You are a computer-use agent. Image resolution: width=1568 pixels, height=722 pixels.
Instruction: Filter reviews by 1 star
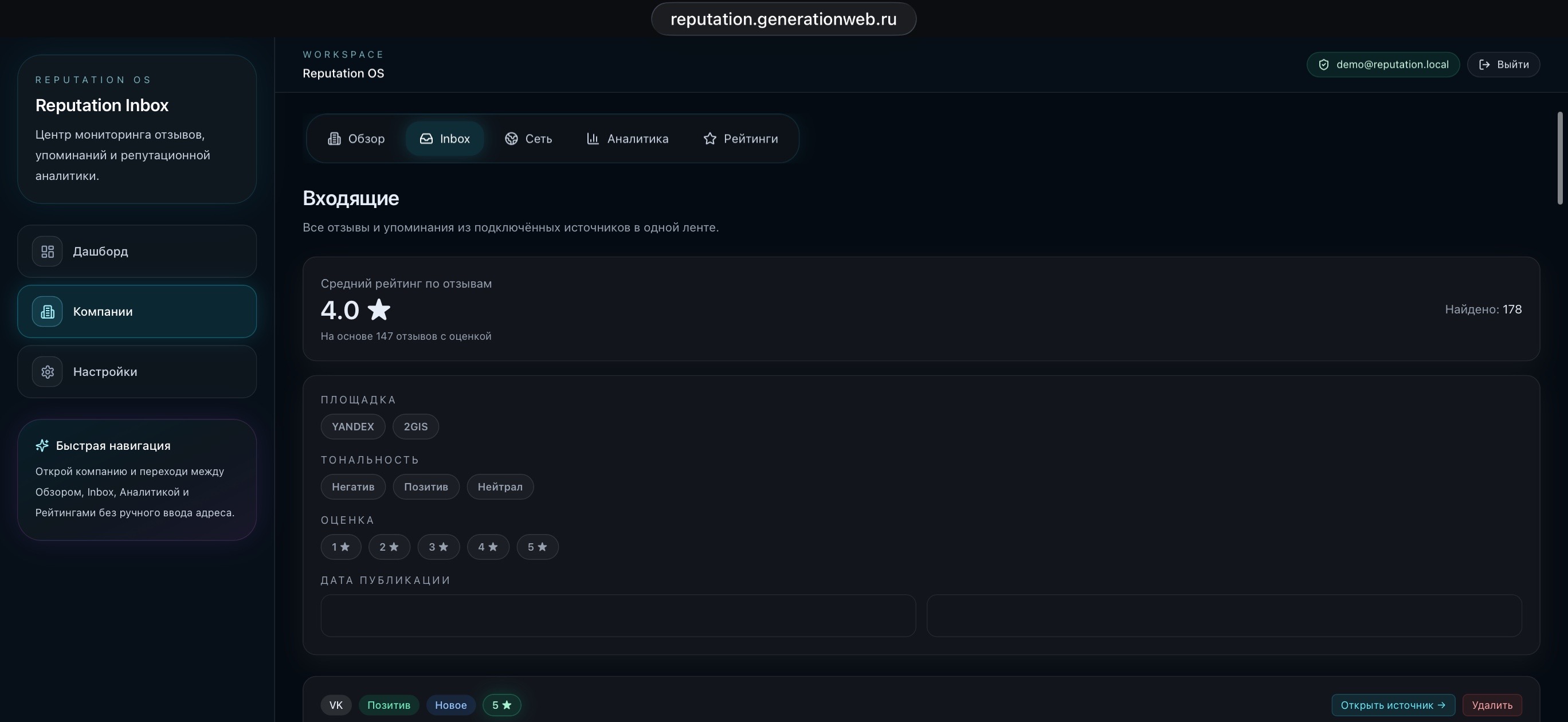tap(341, 547)
